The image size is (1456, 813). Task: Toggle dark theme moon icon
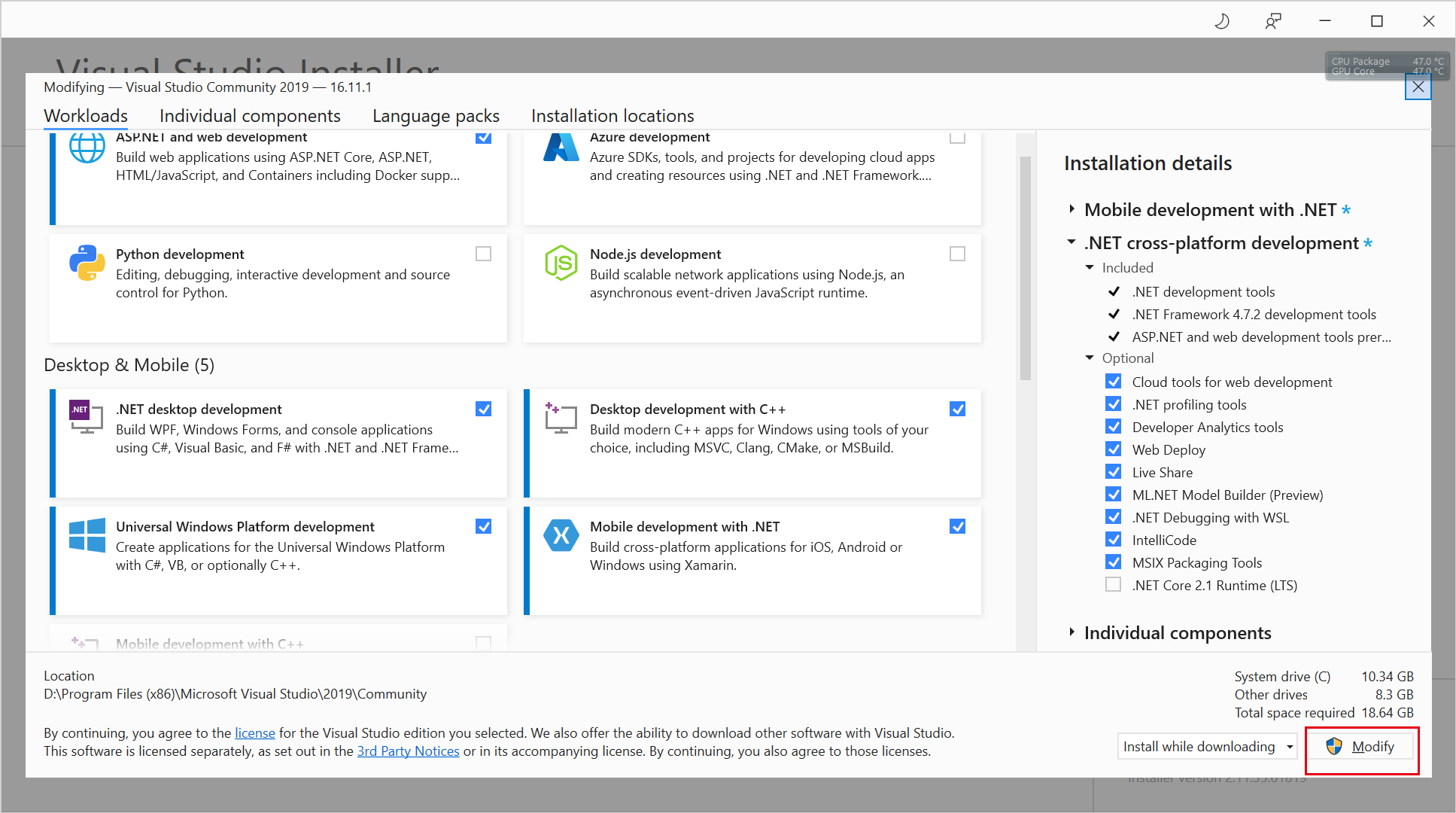pos(1222,21)
